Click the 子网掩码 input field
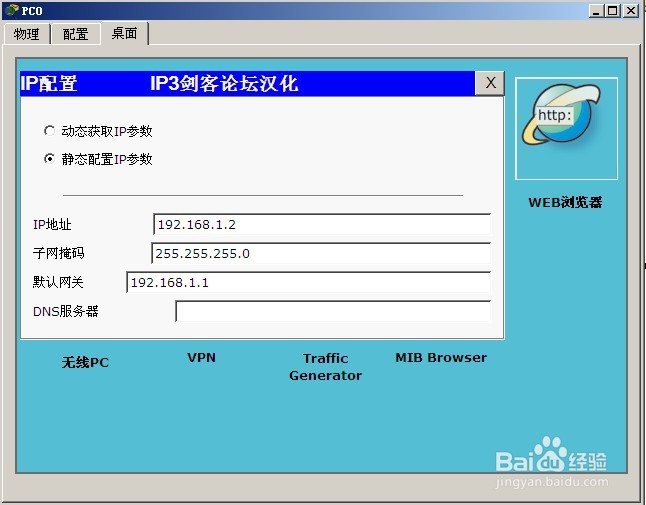646x505 pixels. click(321, 253)
